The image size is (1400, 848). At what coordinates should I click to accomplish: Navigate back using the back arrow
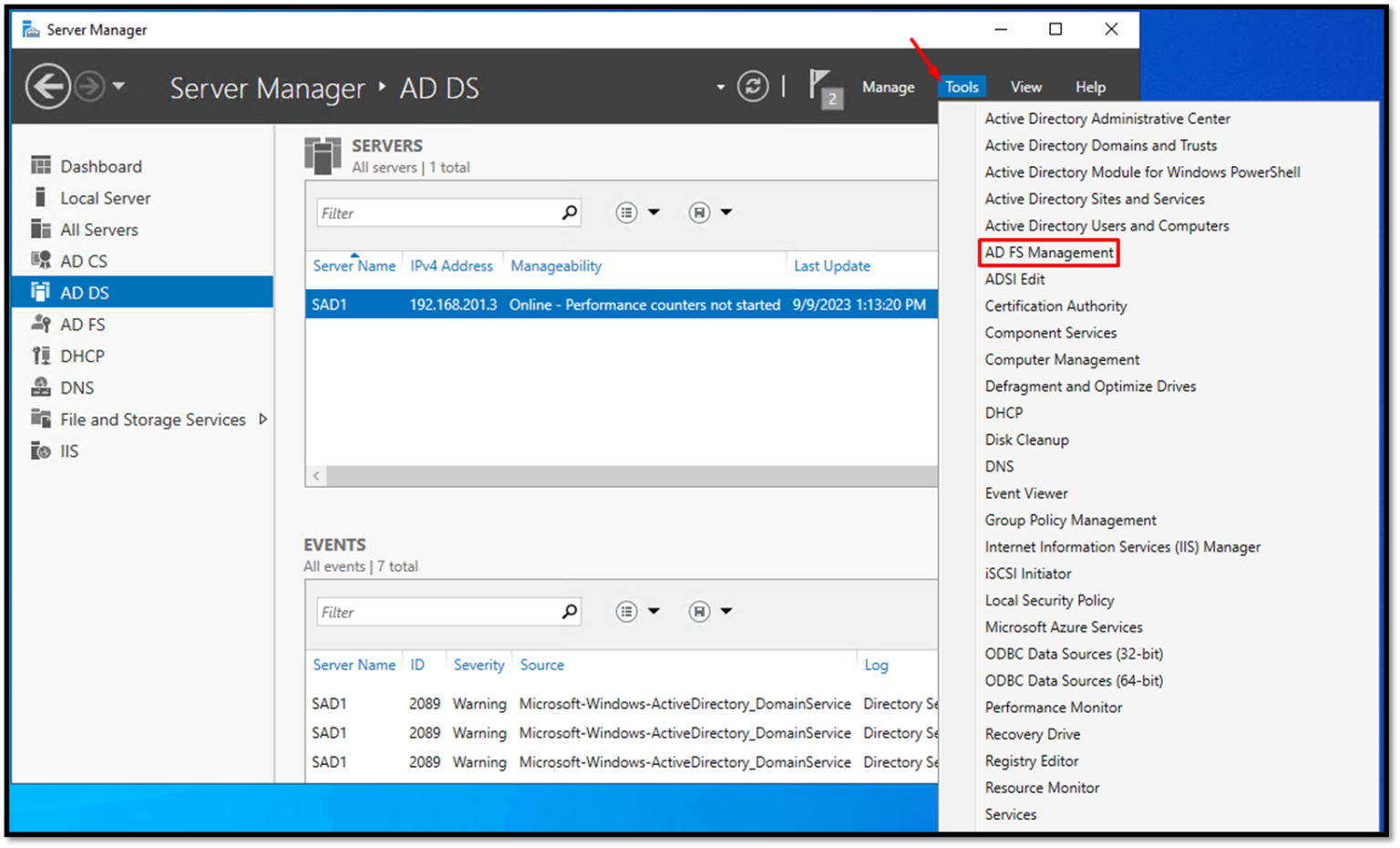click(x=48, y=86)
